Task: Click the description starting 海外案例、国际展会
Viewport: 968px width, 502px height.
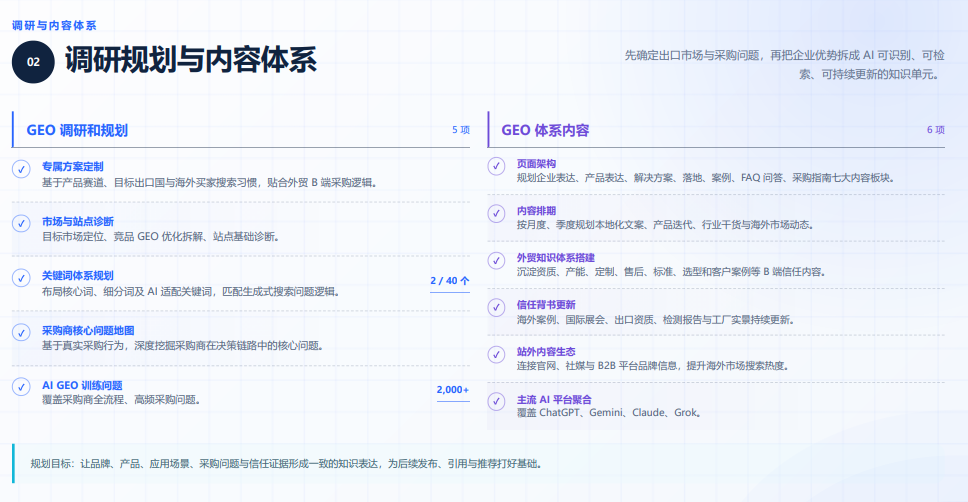Action: click(x=656, y=320)
